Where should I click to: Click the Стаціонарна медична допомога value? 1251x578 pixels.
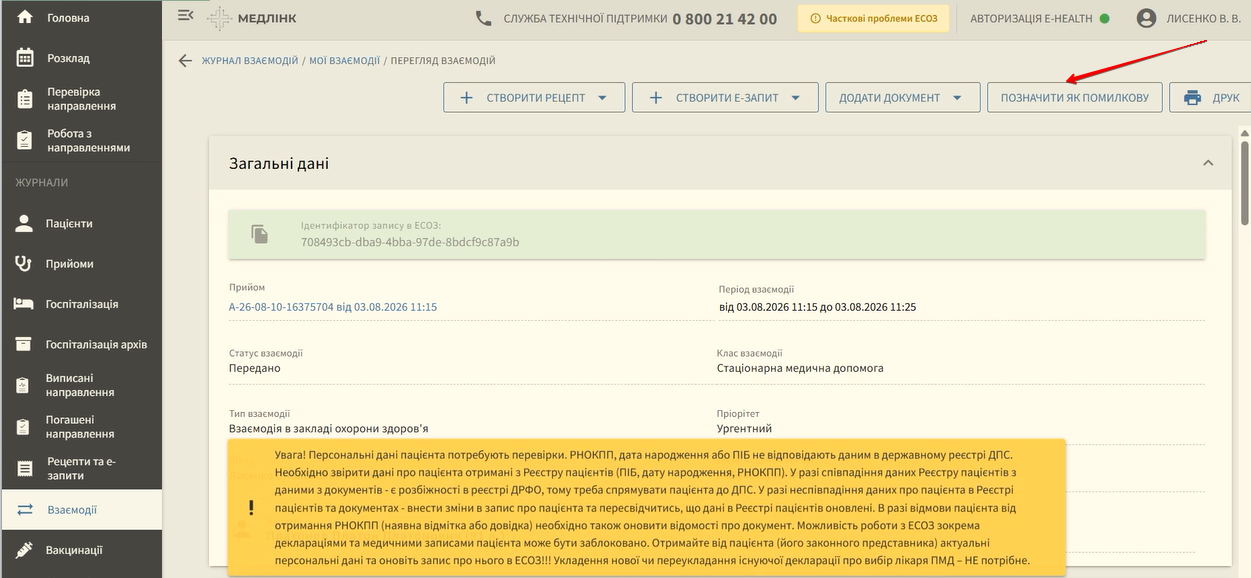(800, 368)
